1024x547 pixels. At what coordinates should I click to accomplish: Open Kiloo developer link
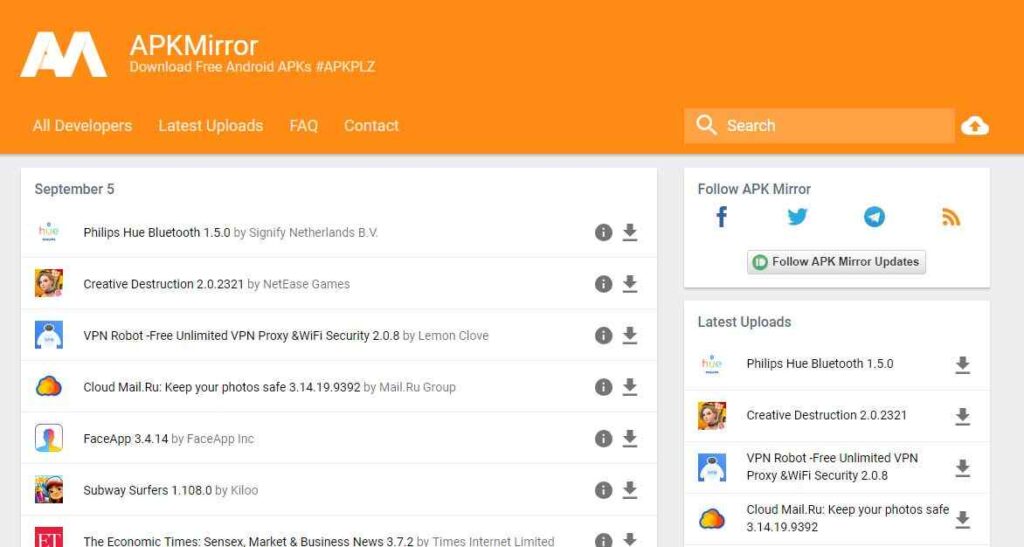[244, 490]
